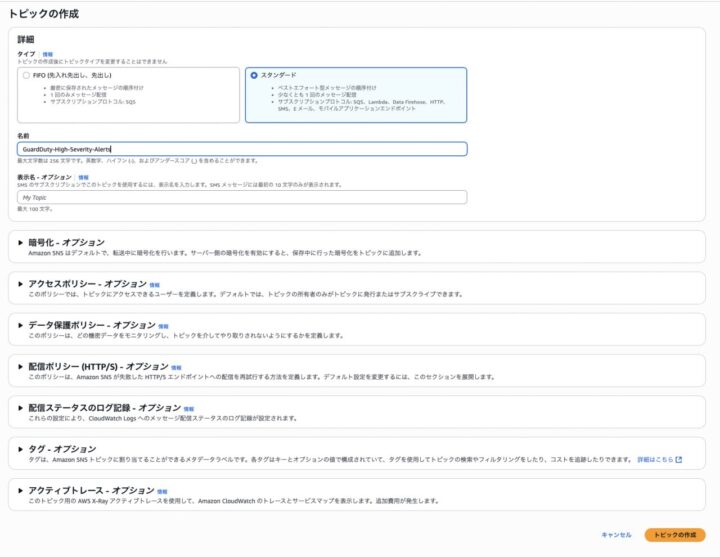The image size is (720, 557).
Task: Open the 詳細はこちら external link
Action: (659, 460)
